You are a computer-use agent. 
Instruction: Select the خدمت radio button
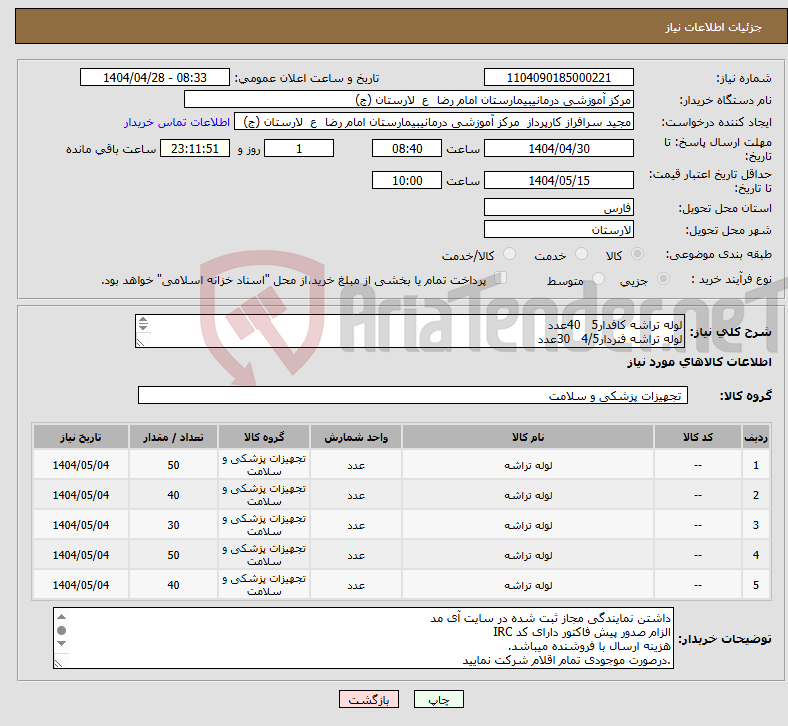tap(581, 254)
